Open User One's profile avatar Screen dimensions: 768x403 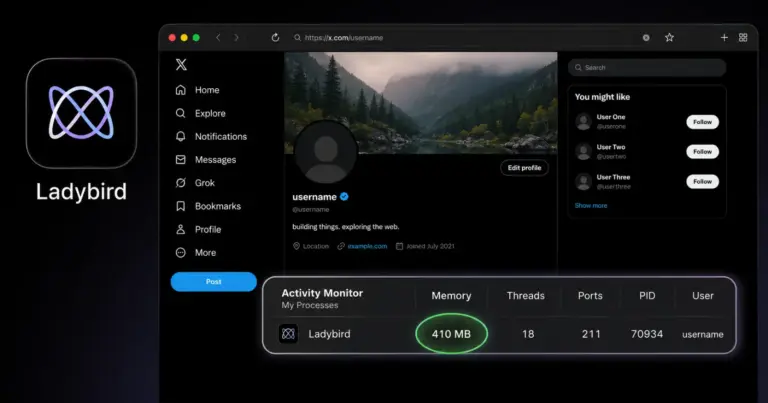(583, 121)
